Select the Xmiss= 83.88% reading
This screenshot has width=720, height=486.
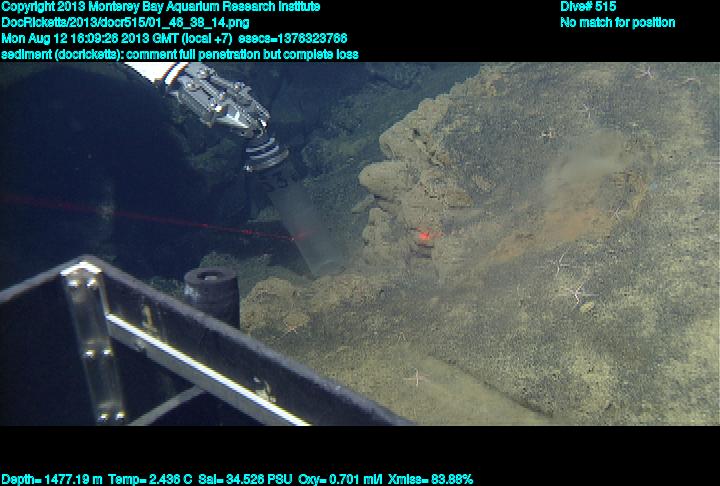430,479
